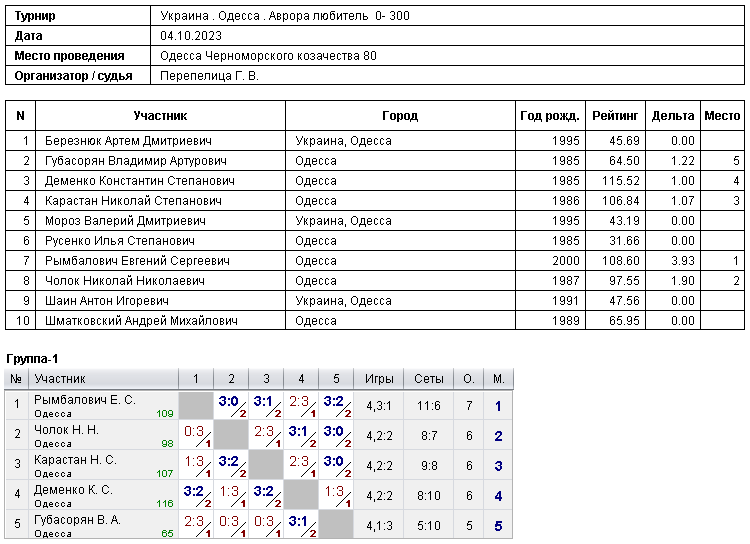Click the 'Организатор / судья' label
The width and height of the screenshot is (750, 544).
click(73, 76)
